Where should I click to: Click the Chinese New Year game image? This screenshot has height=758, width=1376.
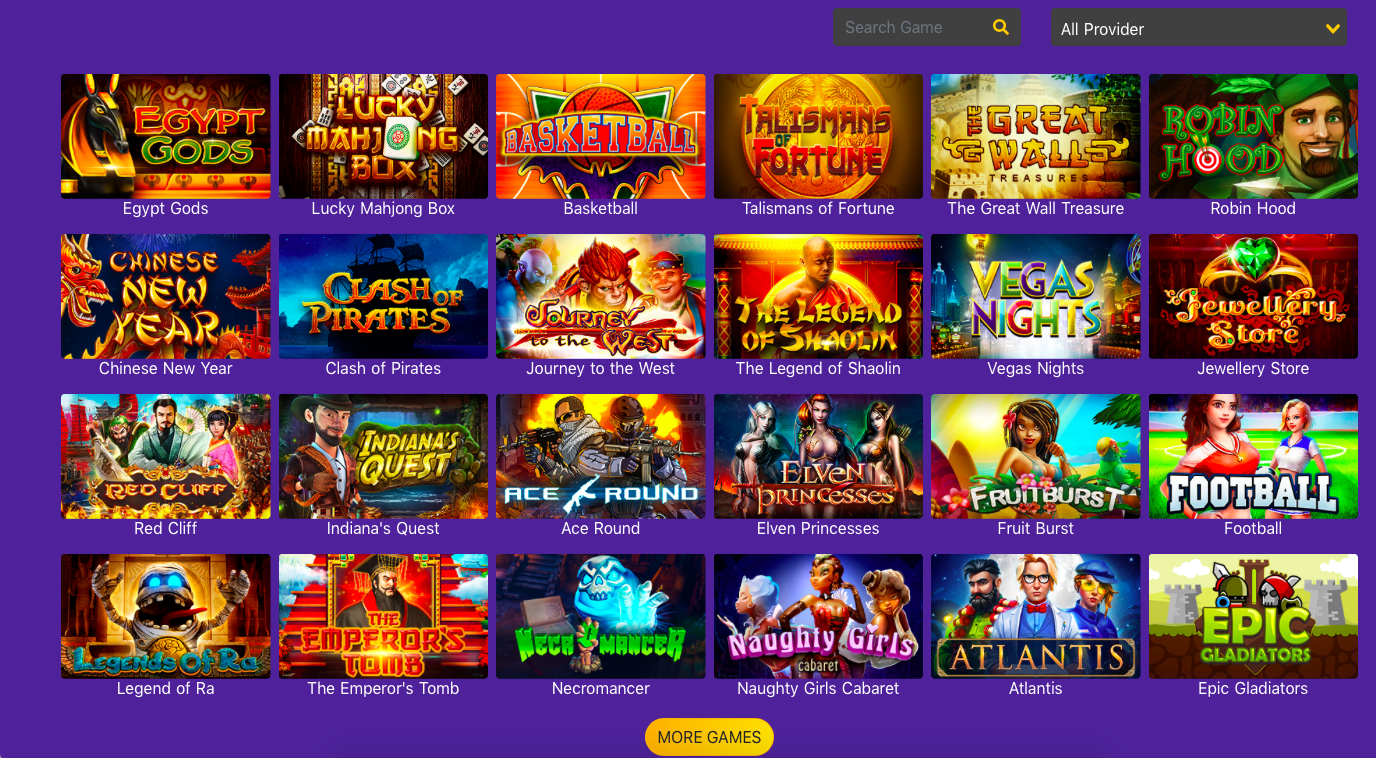pyautogui.click(x=166, y=296)
